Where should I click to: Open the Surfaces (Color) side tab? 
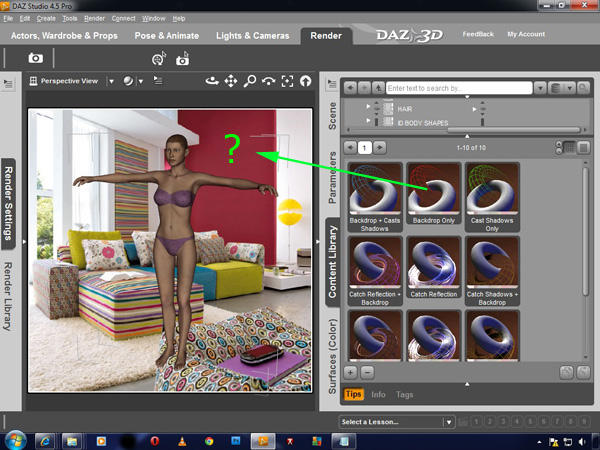pos(332,357)
